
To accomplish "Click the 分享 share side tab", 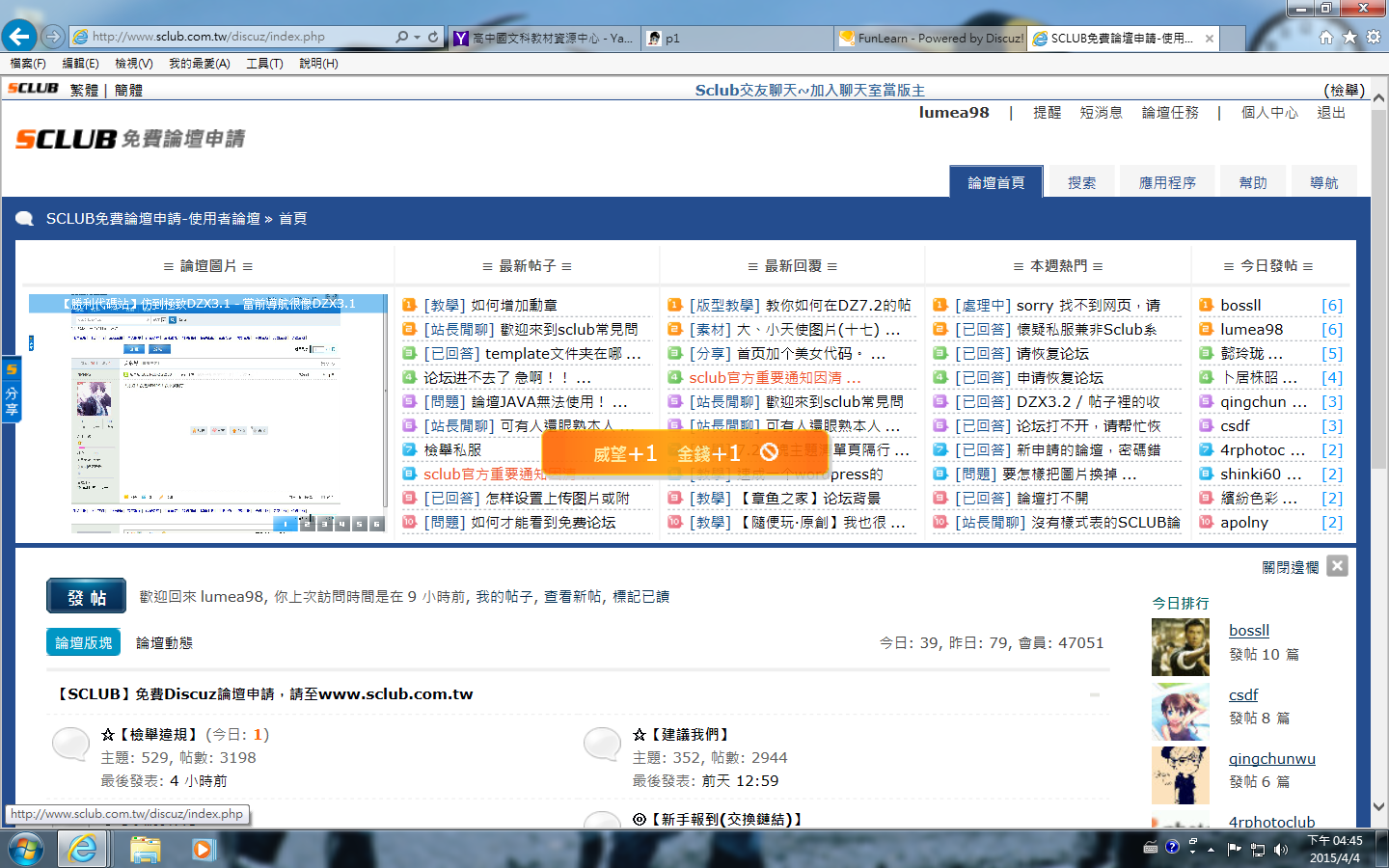I will [x=11, y=391].
